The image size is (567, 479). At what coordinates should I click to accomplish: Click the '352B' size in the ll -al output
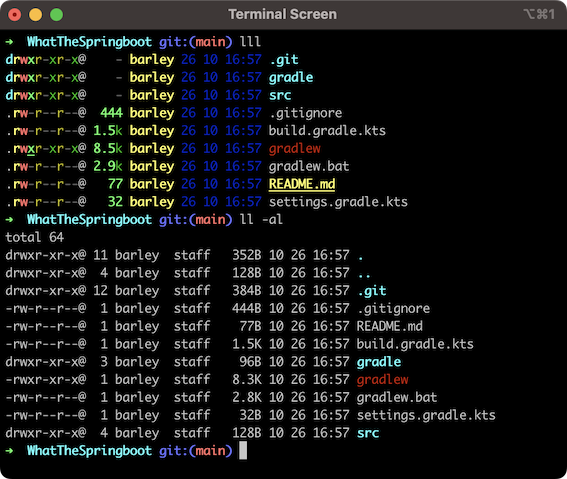(247, 255)
